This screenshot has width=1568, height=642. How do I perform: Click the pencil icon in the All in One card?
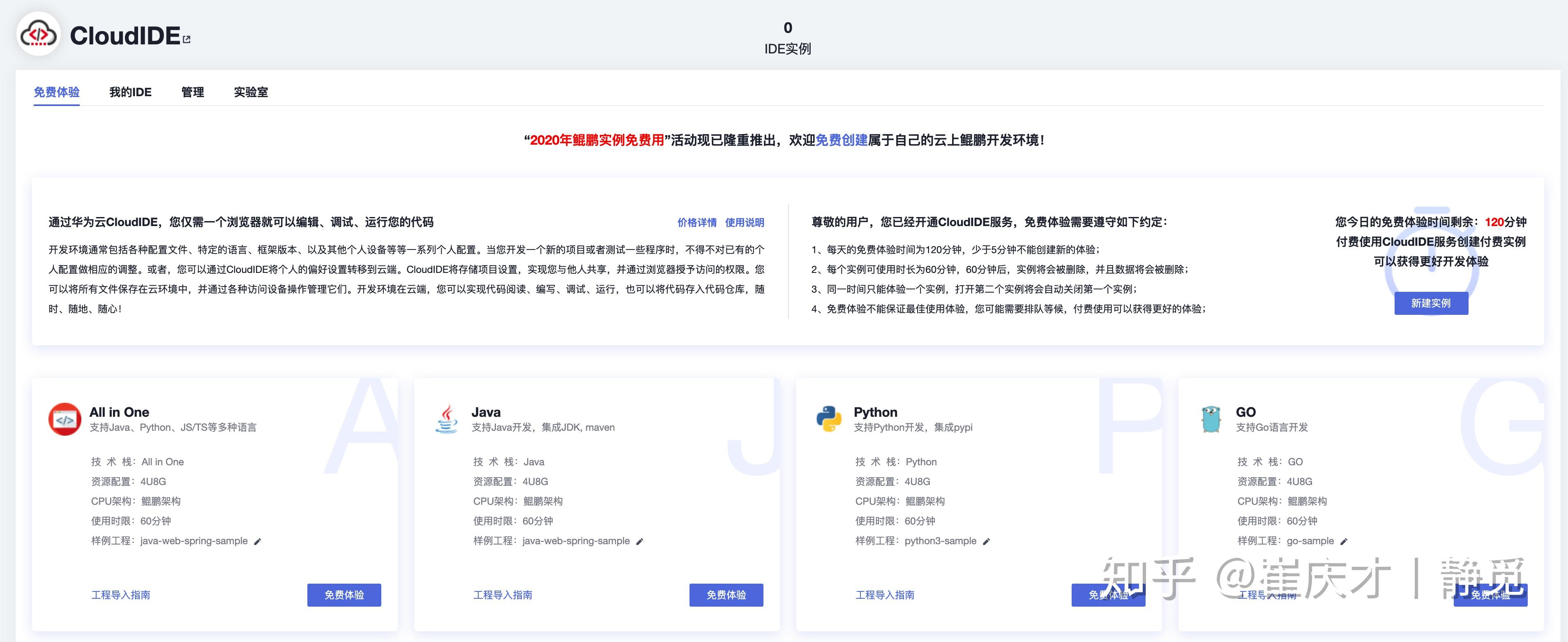point(257,541)
